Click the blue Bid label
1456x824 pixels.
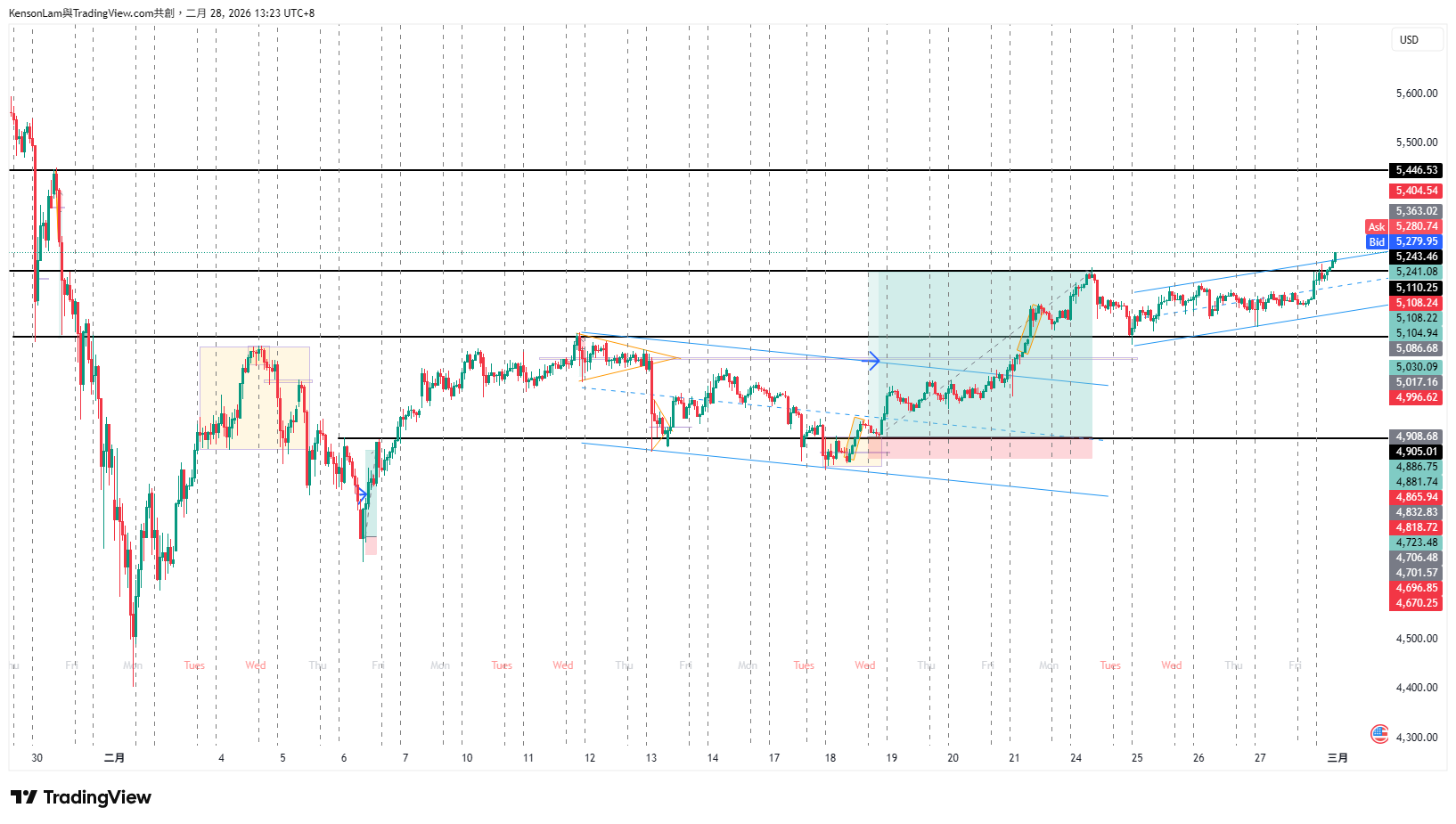click(x=1377, y=242)
